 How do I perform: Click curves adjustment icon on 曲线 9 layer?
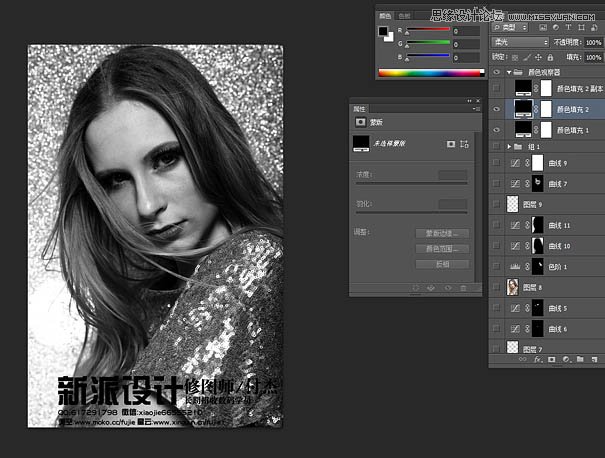515,163
